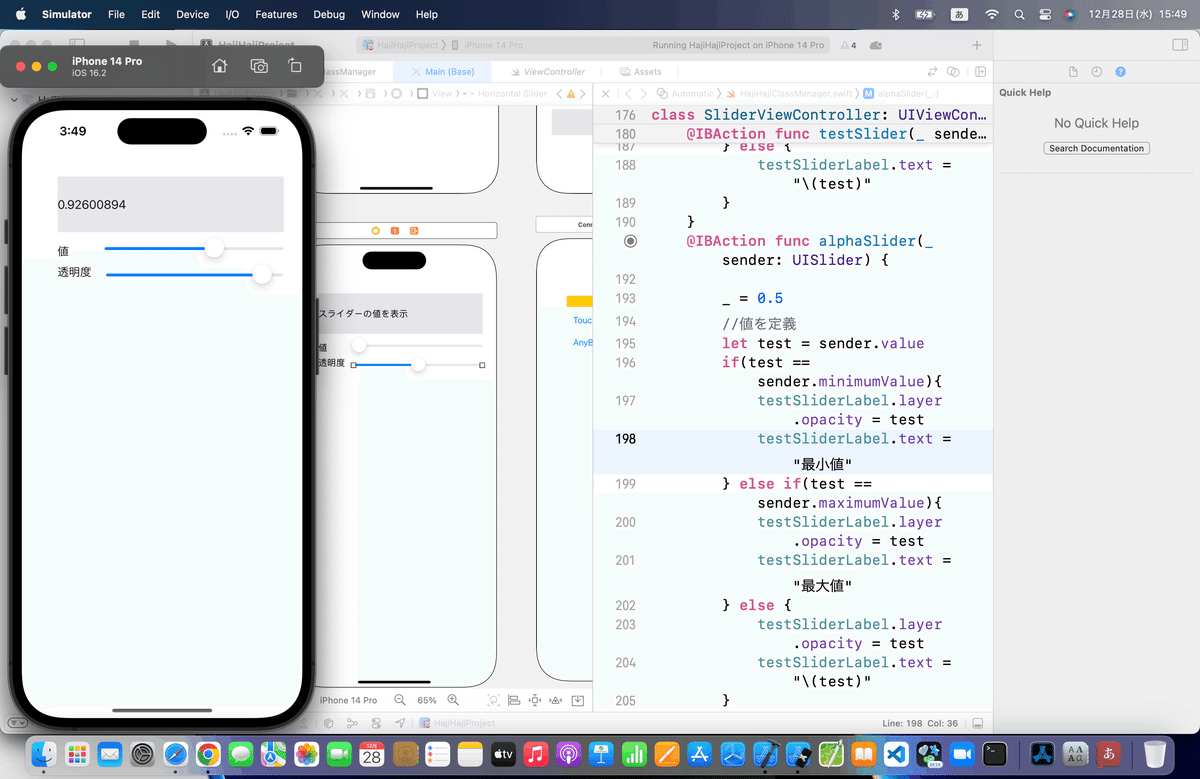
Task: Click warning triangle in storyboard jump bar
Action: pos(571,93)
